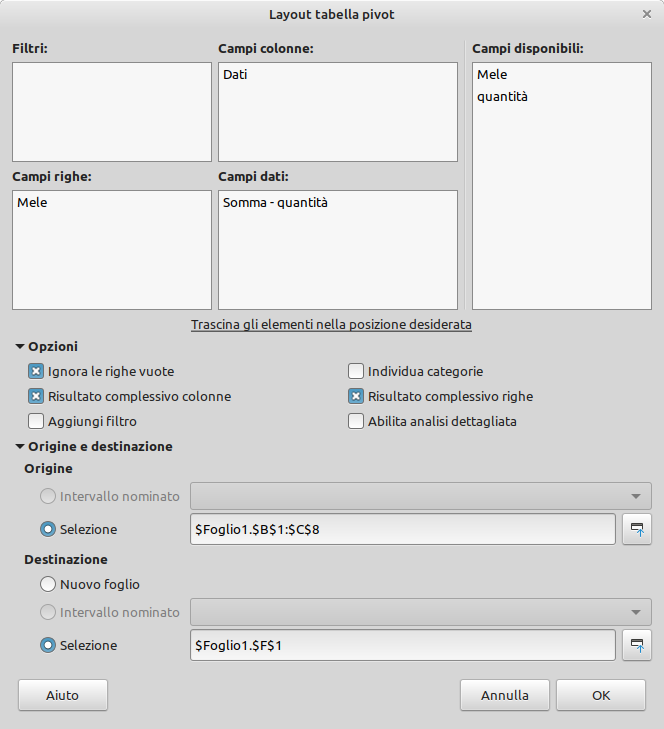This screenshot has height=729, width=664.
Task: Uncheck 'Risultato complessivo righe'
Action: click(356, 396)
